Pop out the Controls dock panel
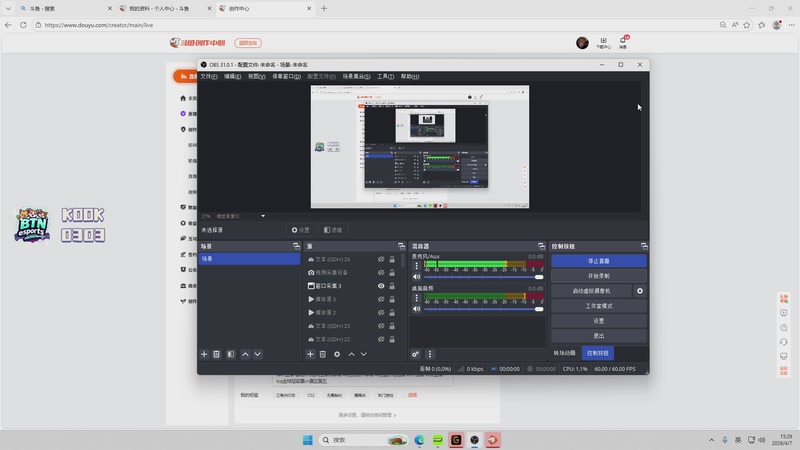800x450 pixels. click(x=644, y=246)
